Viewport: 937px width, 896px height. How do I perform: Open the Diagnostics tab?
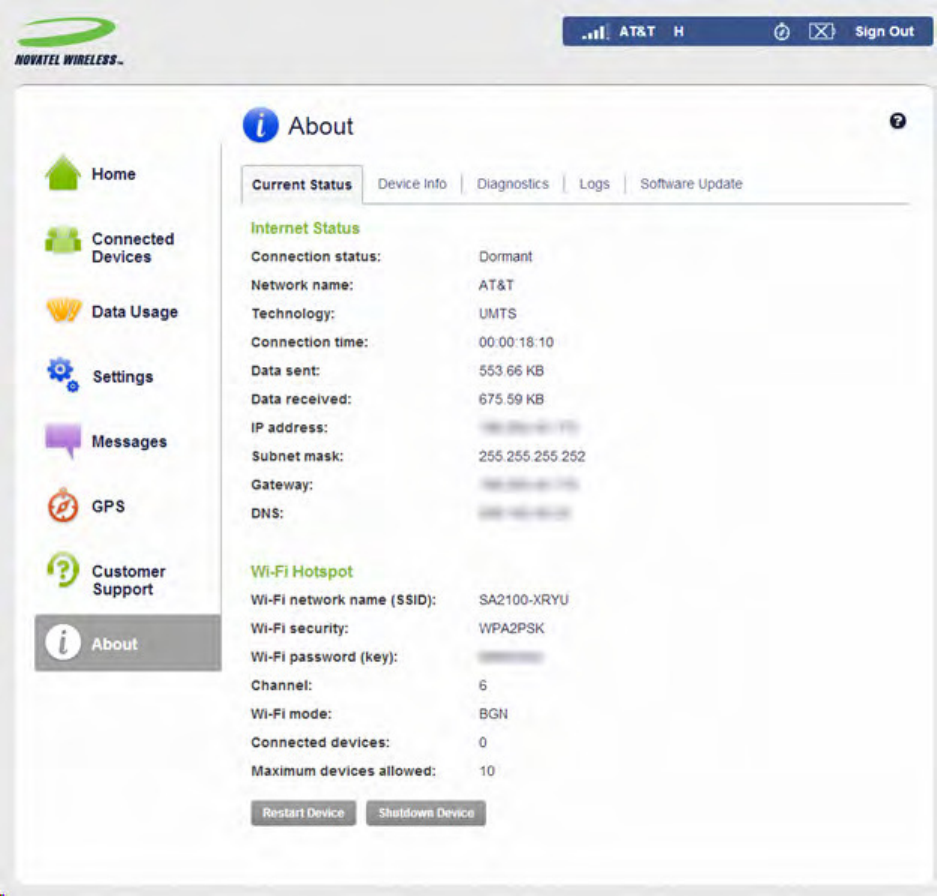click(x=513, y=184)
